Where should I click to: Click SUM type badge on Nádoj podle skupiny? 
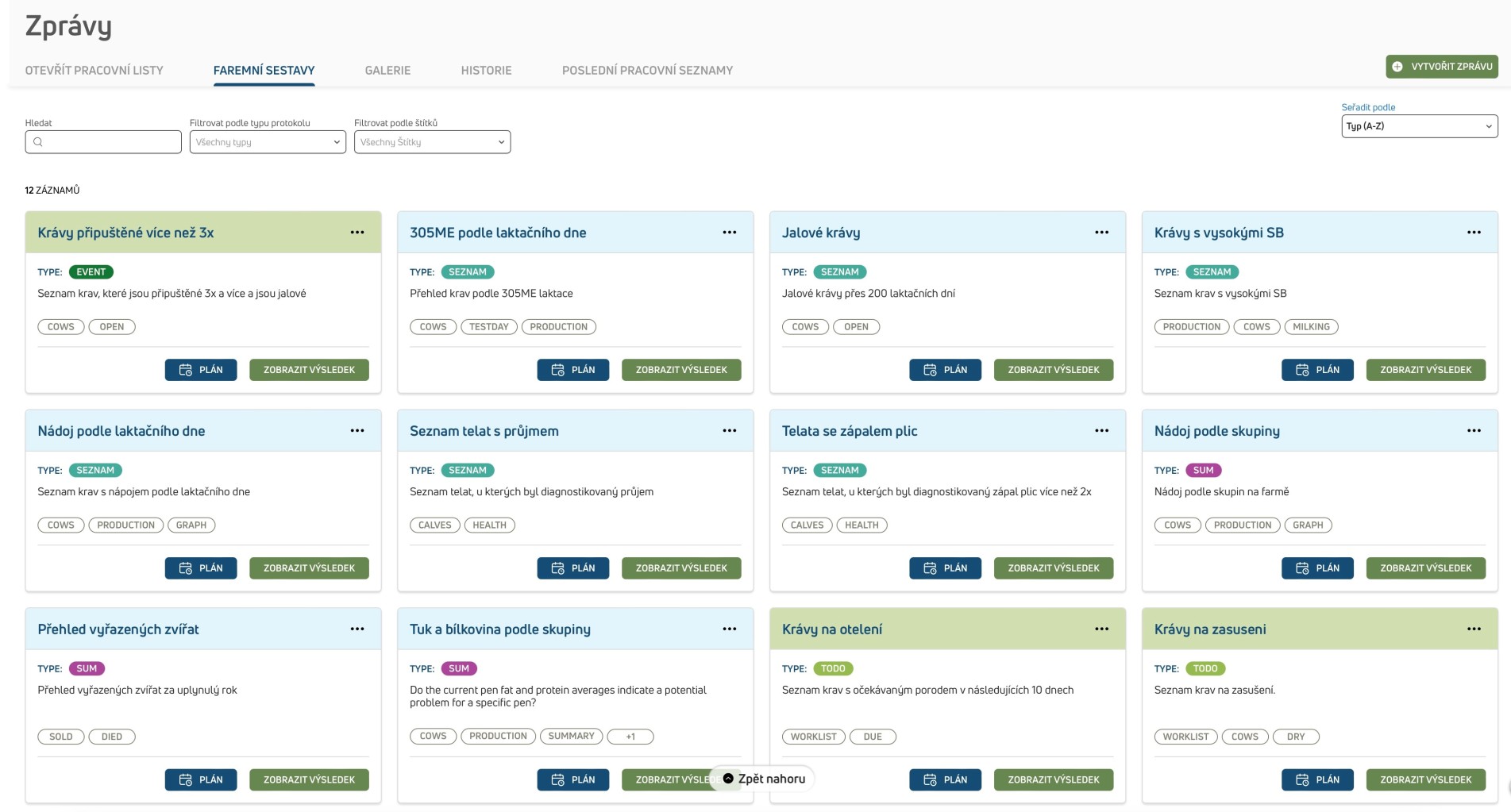pos(1204,471)
